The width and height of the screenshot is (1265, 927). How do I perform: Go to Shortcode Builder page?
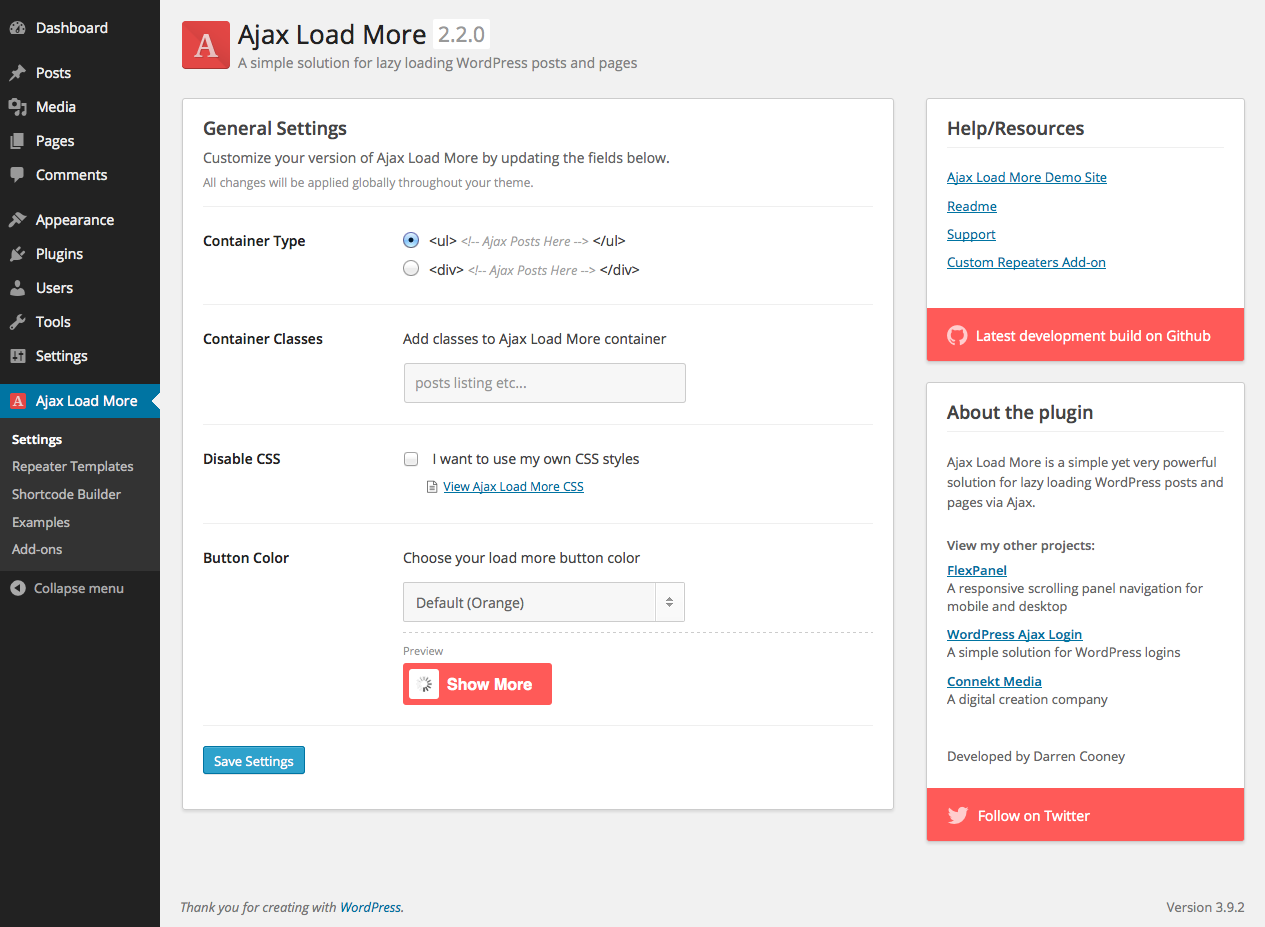point(66,495)
